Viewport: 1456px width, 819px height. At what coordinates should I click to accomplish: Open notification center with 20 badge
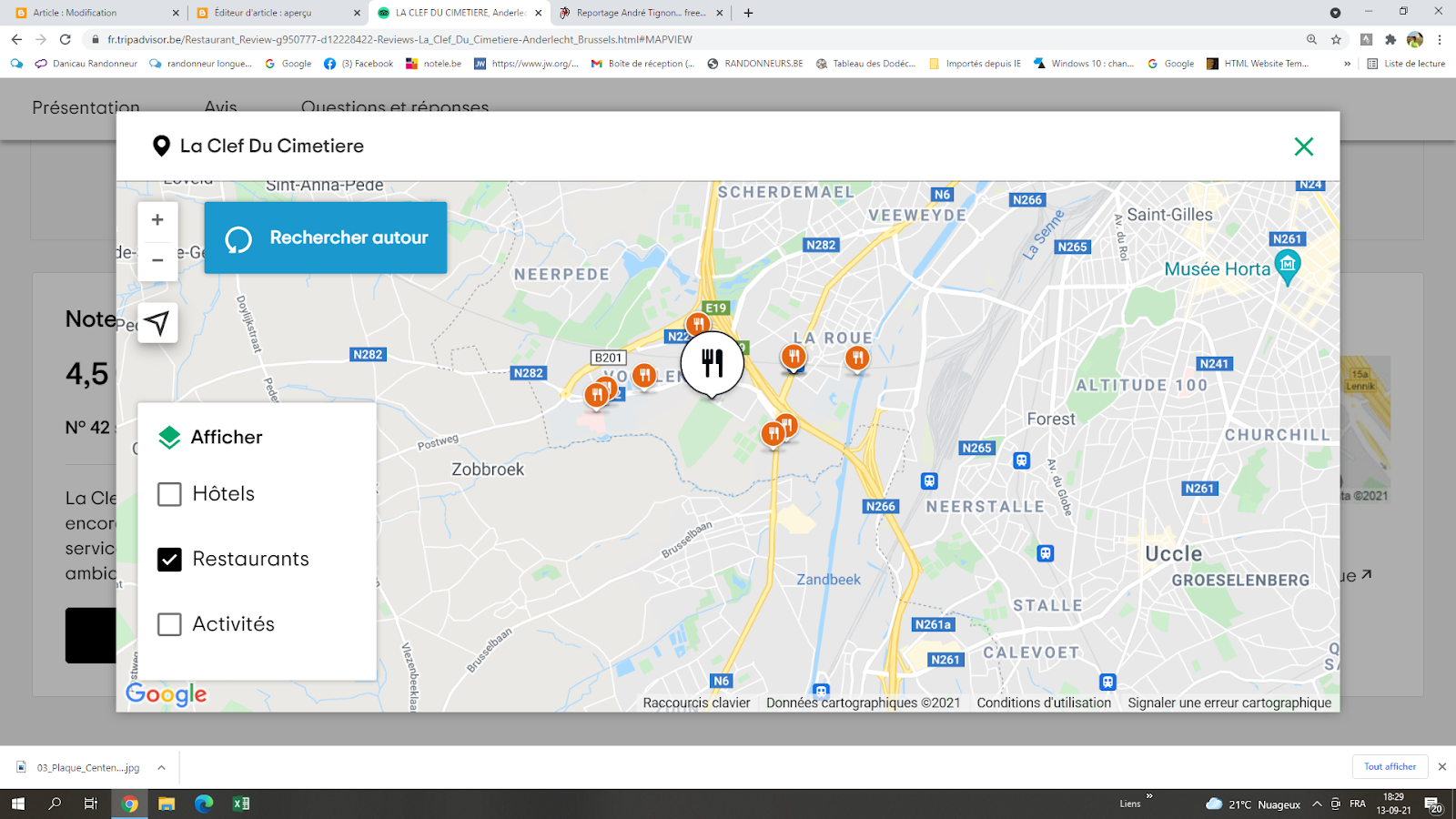1433,804
